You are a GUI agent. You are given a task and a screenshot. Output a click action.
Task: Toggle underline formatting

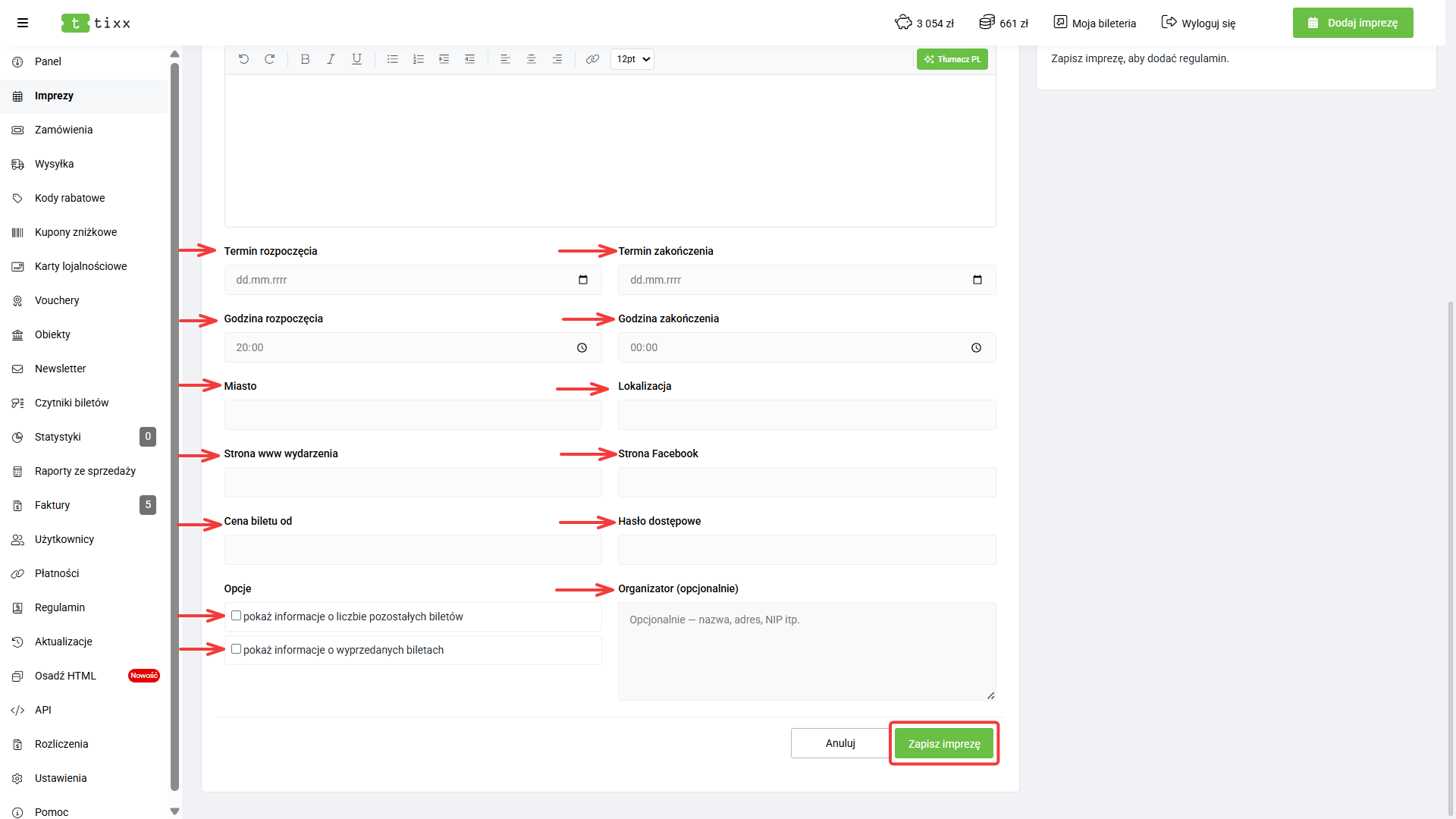click(356, 59)
